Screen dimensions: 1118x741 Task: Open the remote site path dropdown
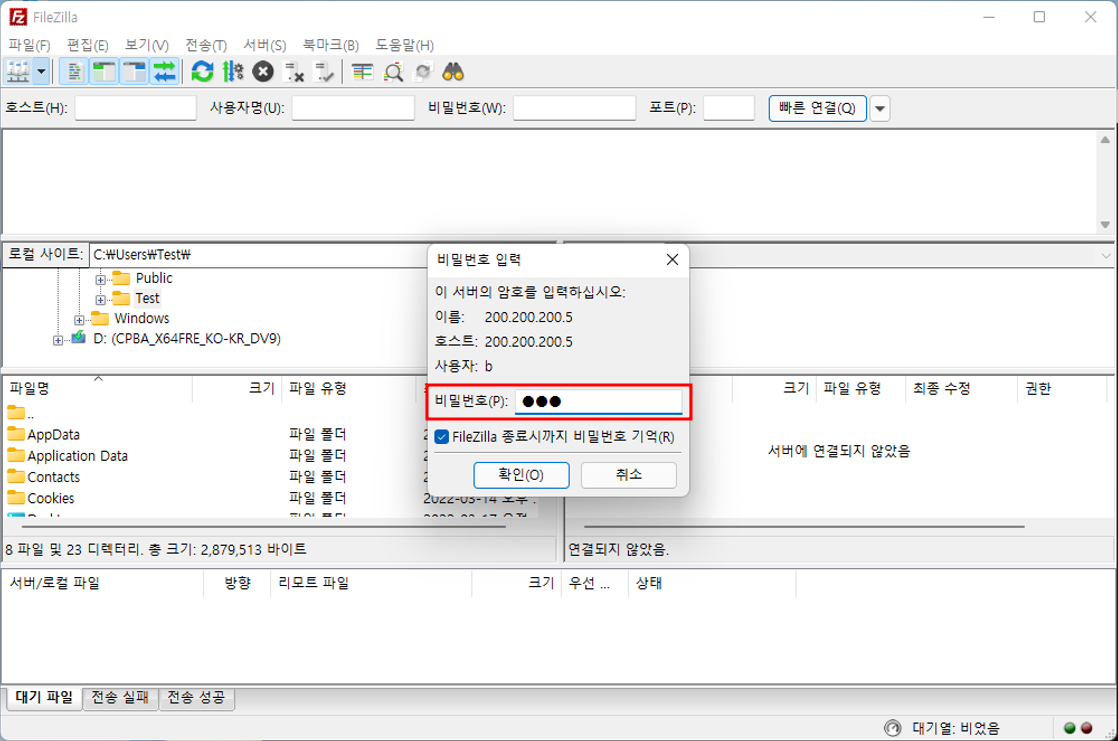click(x=1105, y=255)
